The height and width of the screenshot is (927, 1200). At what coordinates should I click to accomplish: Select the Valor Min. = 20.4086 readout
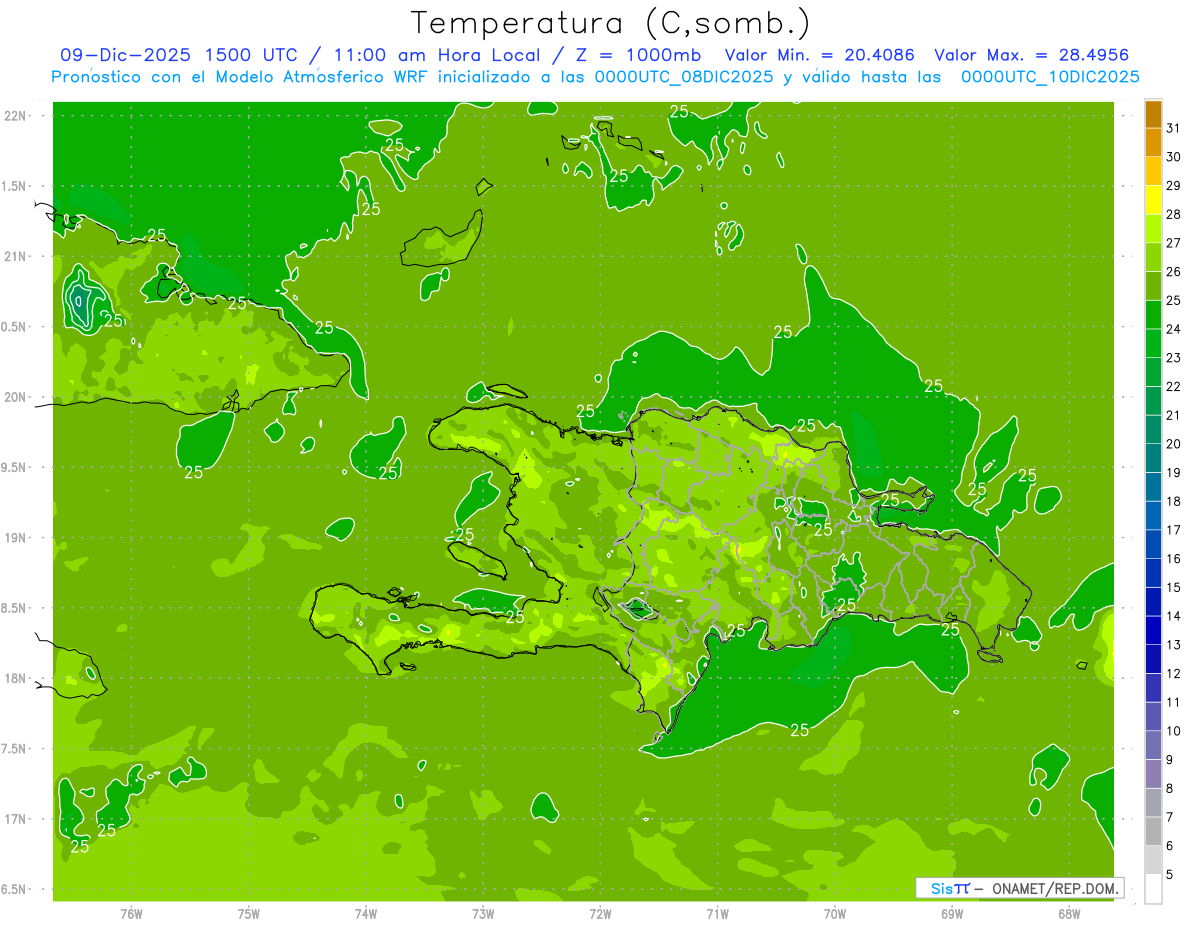[x=819, y=55]
